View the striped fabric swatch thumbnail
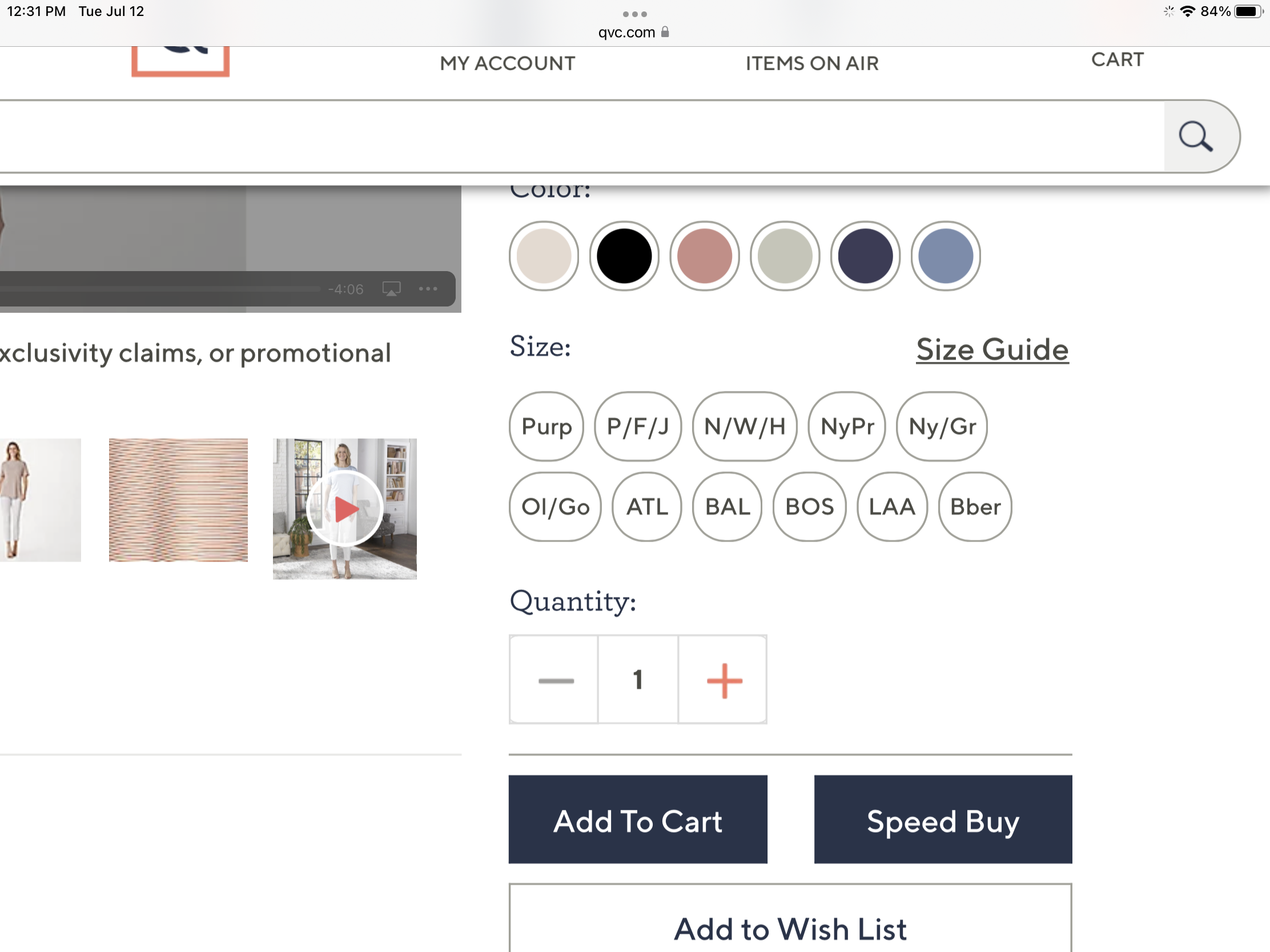 [x=179, y=500]
